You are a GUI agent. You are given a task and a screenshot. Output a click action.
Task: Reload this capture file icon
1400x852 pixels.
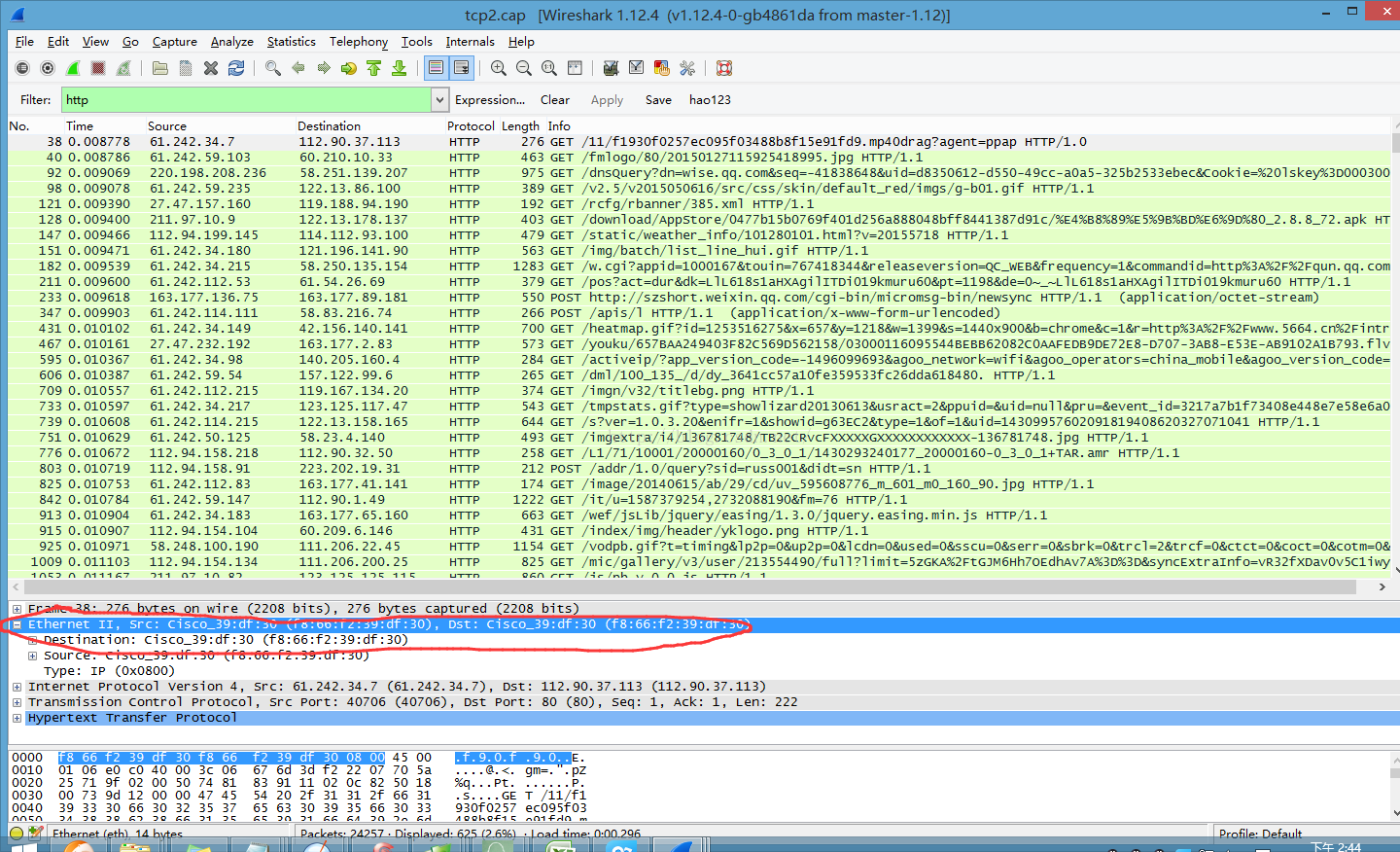[x=236, y=68]
